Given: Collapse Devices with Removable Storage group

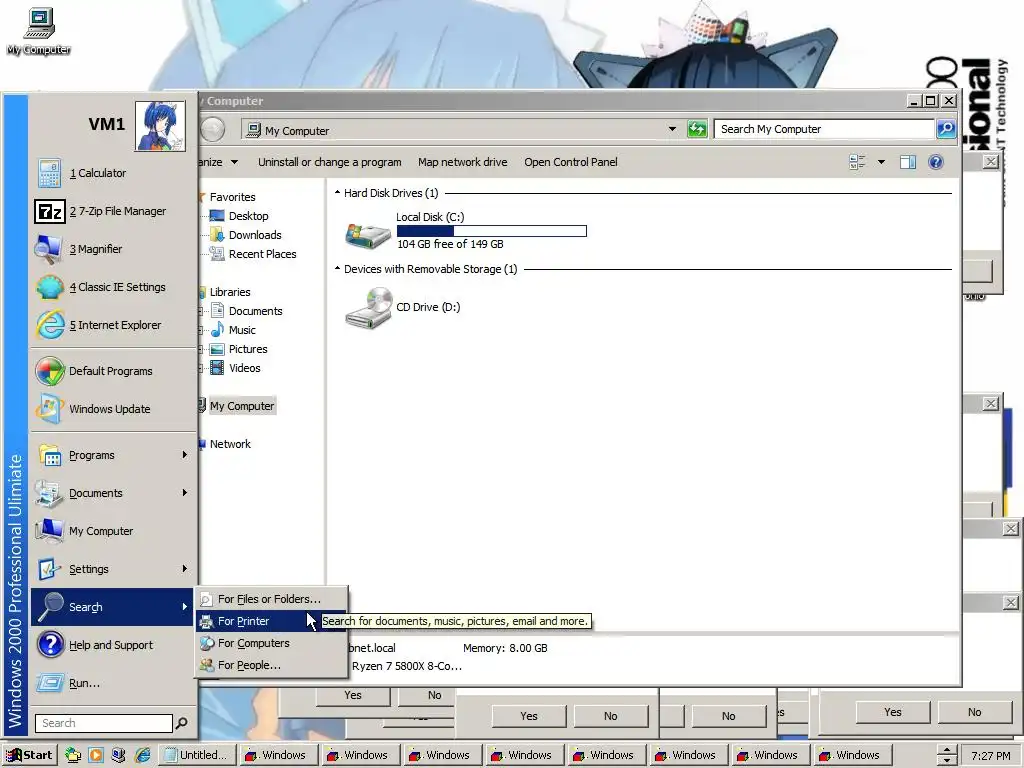Looking at the screenshot, I should [338, 268].
